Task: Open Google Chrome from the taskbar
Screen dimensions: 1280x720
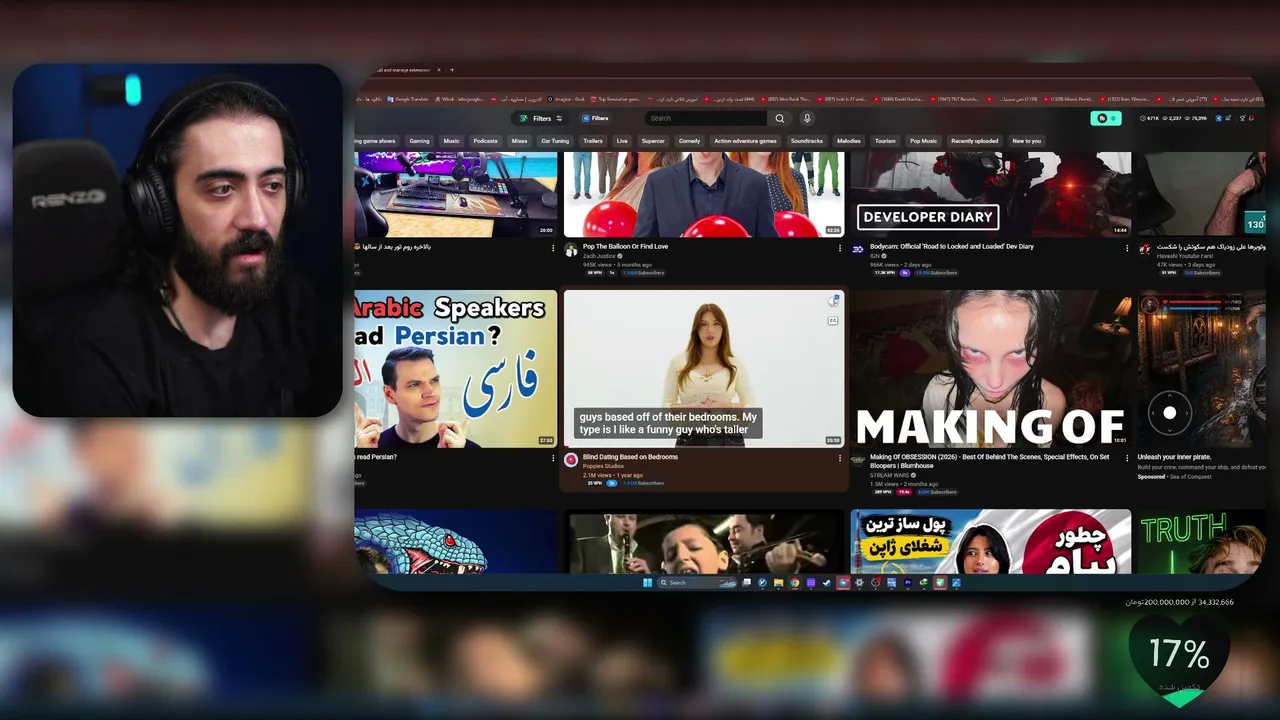Action: click(794, 583)
